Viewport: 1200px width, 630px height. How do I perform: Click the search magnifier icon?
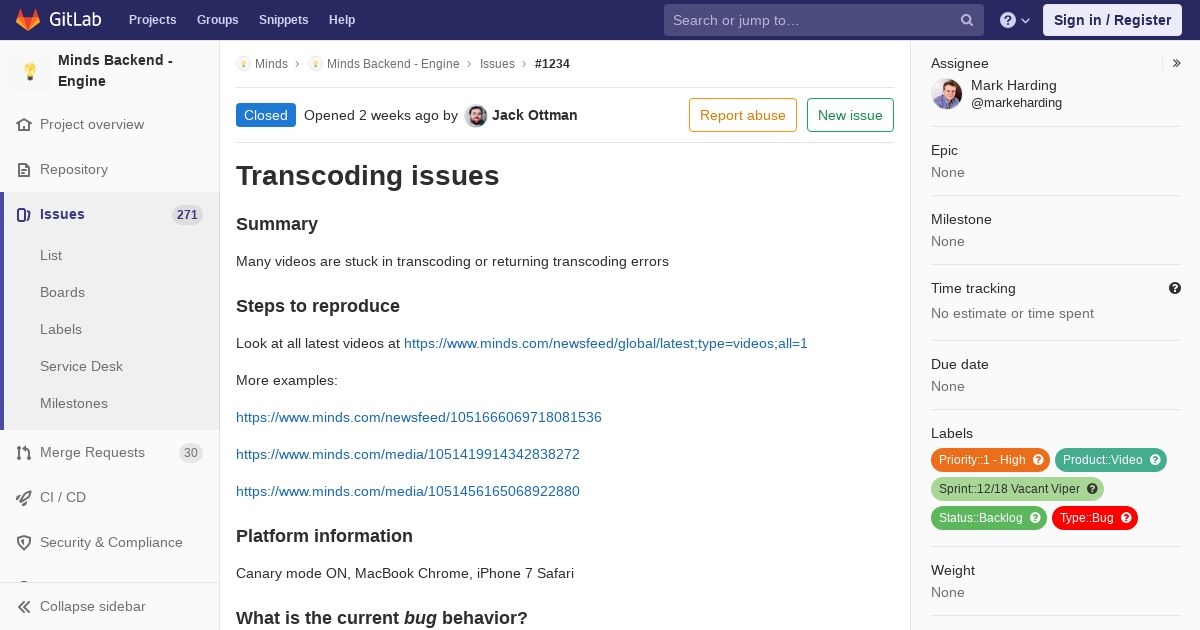click(967, 20)
